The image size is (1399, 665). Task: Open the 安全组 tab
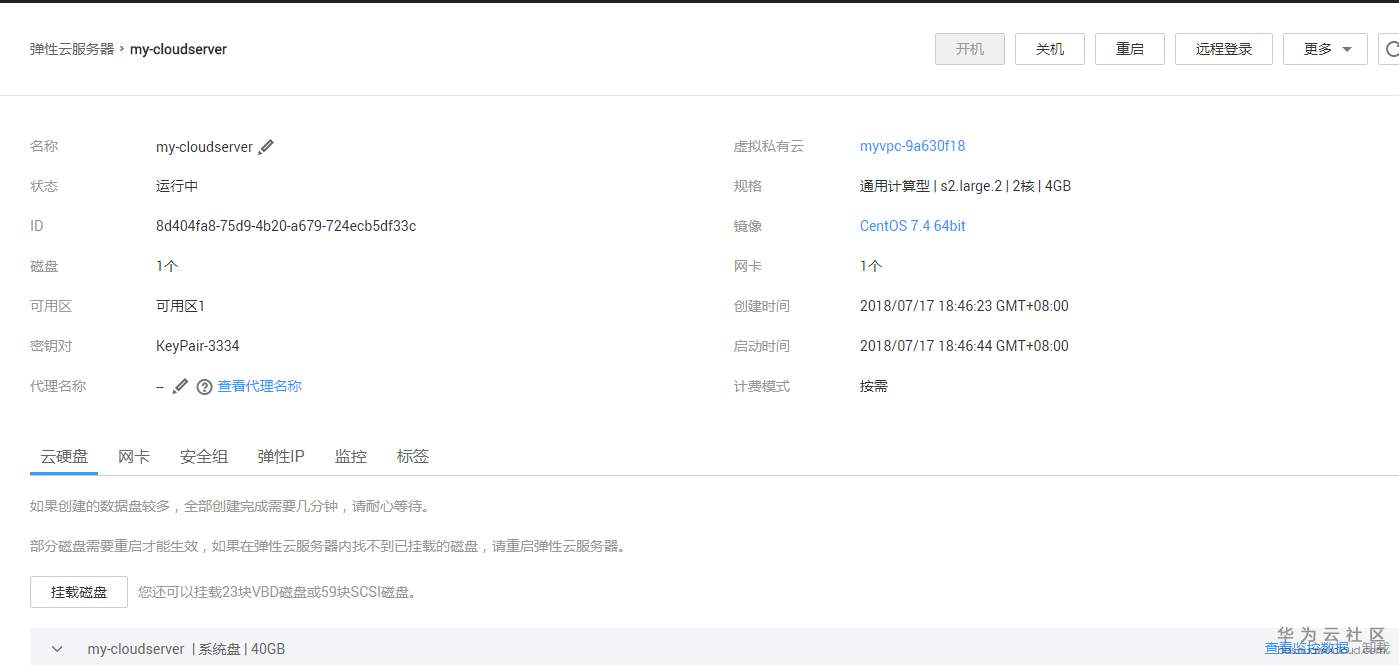[203, 456]
